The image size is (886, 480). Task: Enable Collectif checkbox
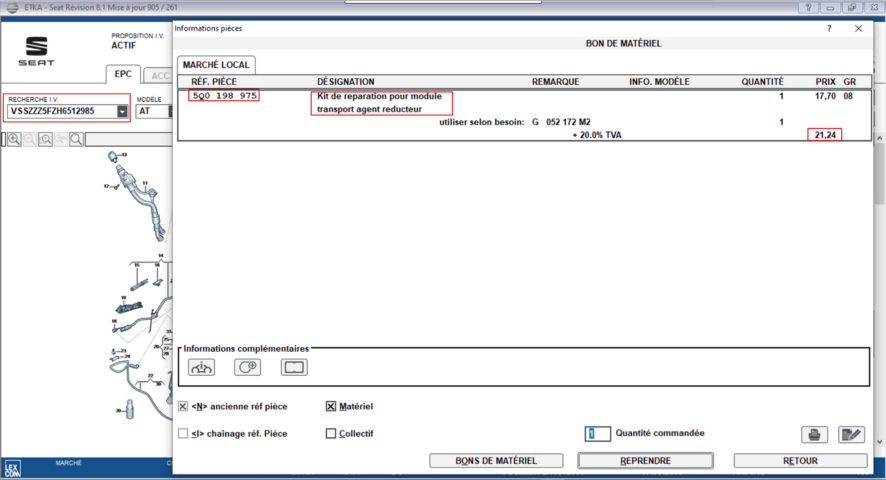point(331,433)
